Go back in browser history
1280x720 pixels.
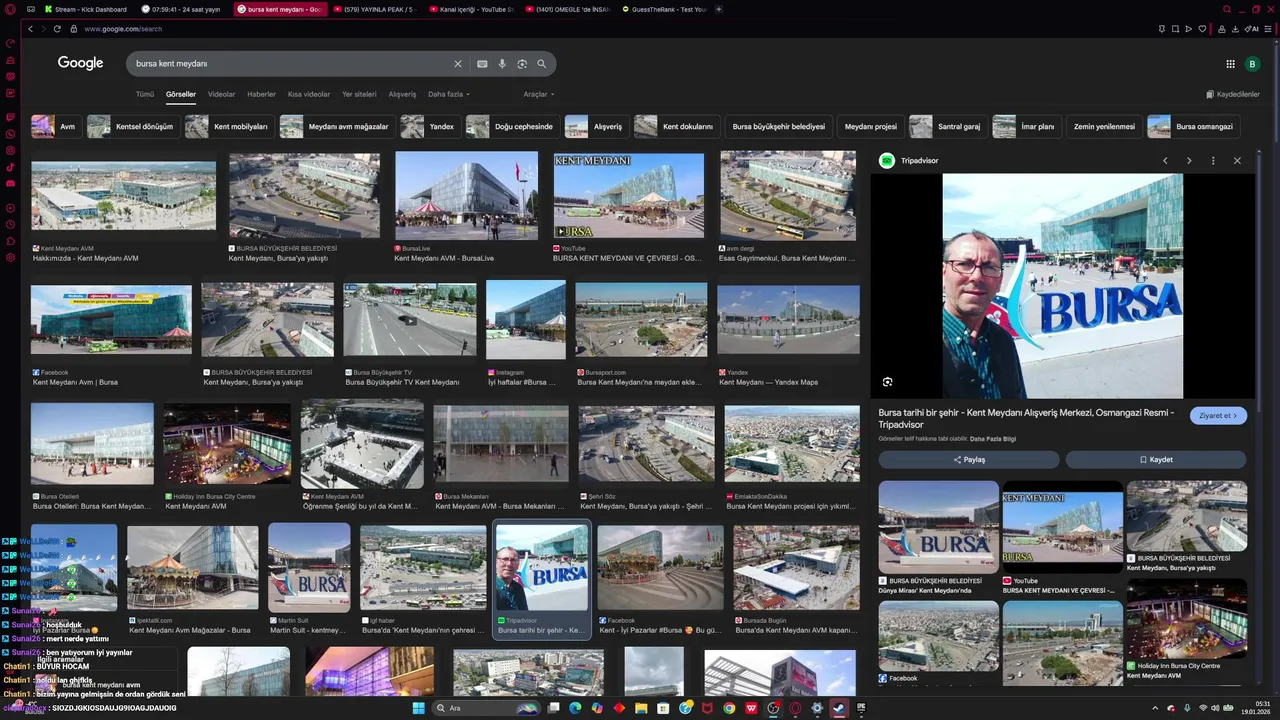pos(30,29)
